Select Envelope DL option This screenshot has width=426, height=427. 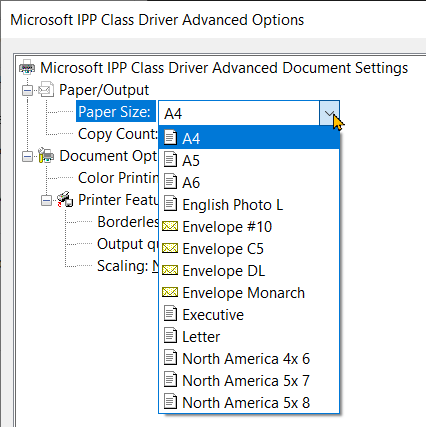[249, 270]
